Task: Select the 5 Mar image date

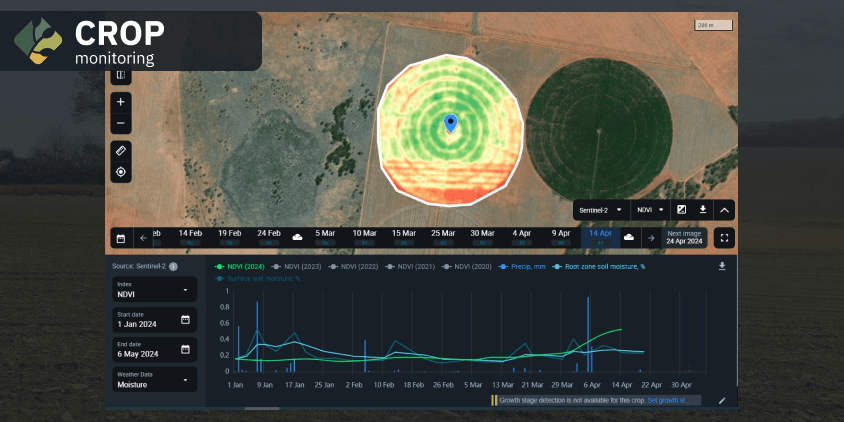Action: (x=325, y=237)
